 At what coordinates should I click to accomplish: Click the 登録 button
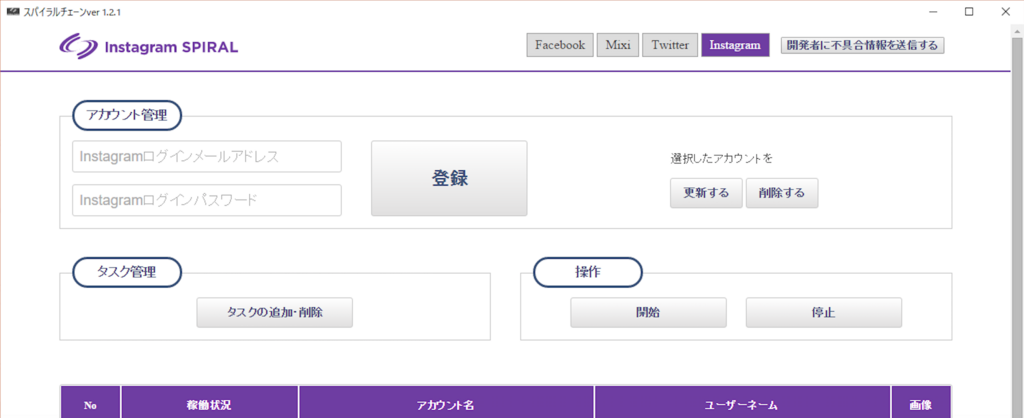pos(449,178)
